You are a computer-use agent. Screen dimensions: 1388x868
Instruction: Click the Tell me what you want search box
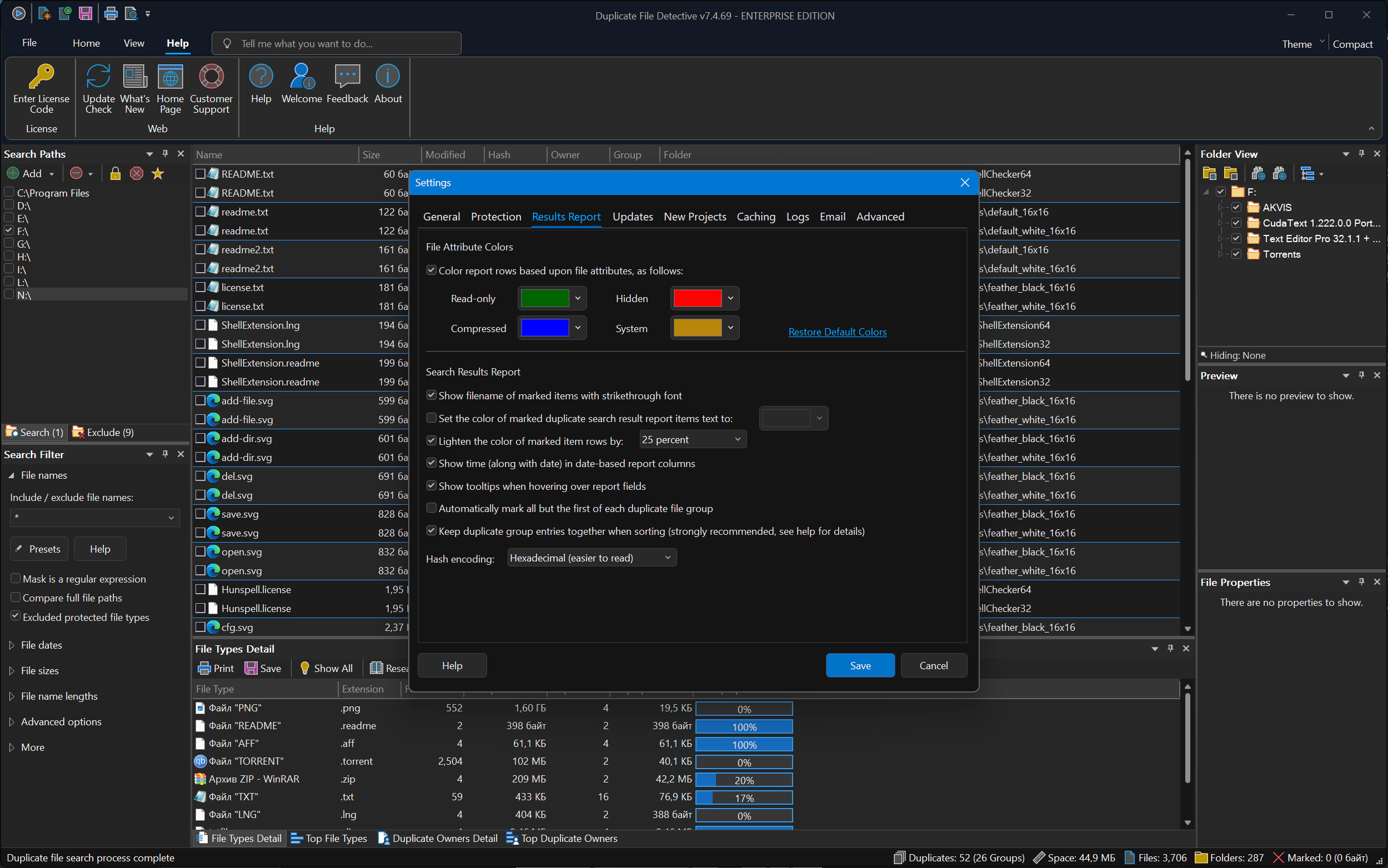click(336, 44)
